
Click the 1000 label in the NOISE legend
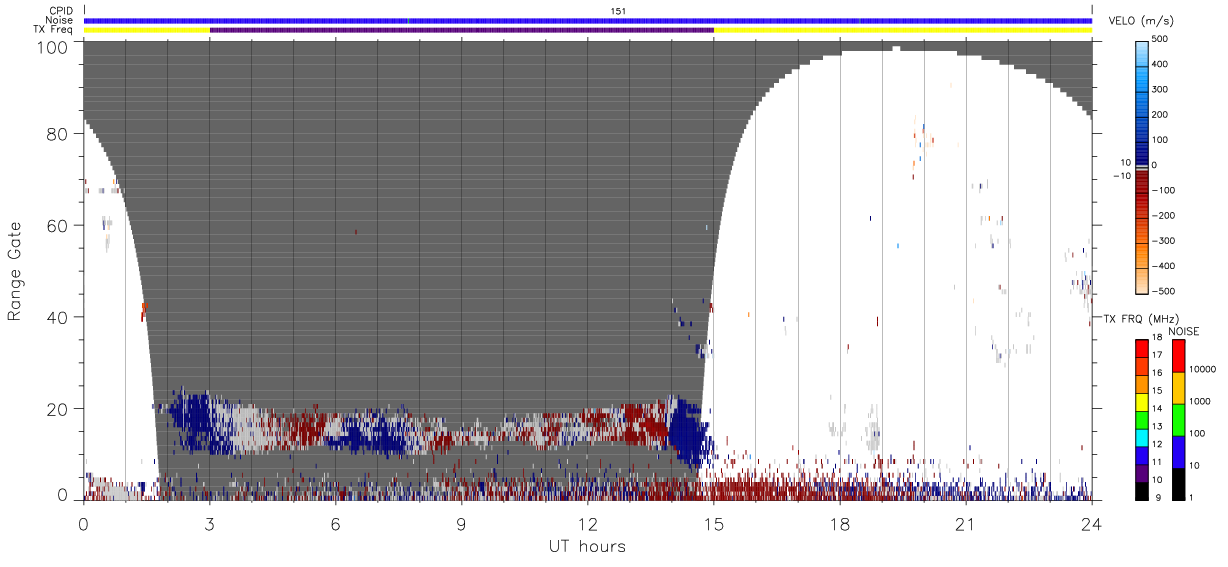click(x=1199, y=401)
